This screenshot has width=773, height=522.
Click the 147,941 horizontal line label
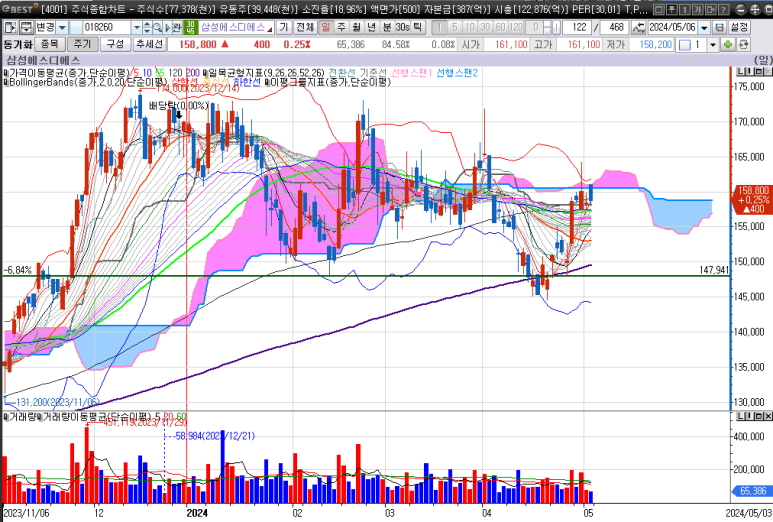[x=713, y=270]
